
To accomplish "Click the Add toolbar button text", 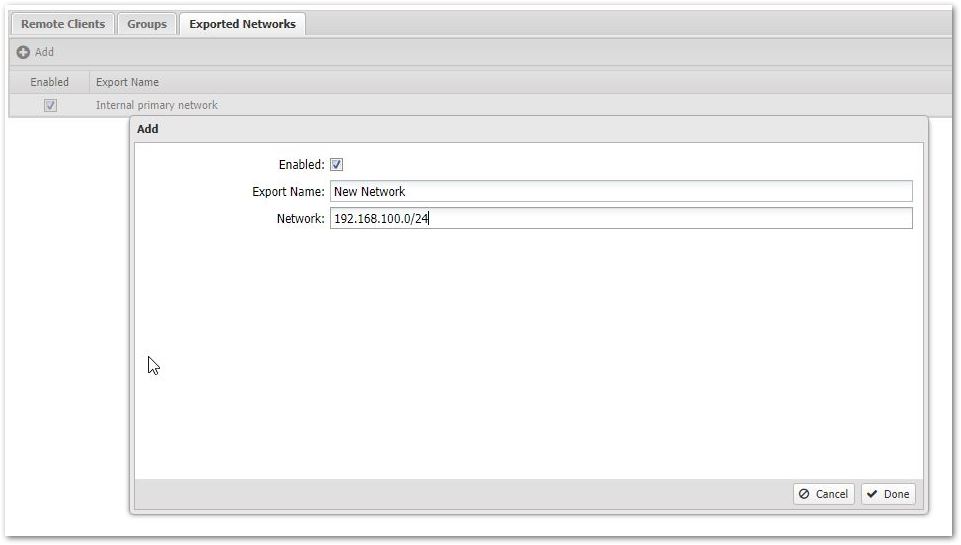I will pyautogui.click(x=44, y=52).
